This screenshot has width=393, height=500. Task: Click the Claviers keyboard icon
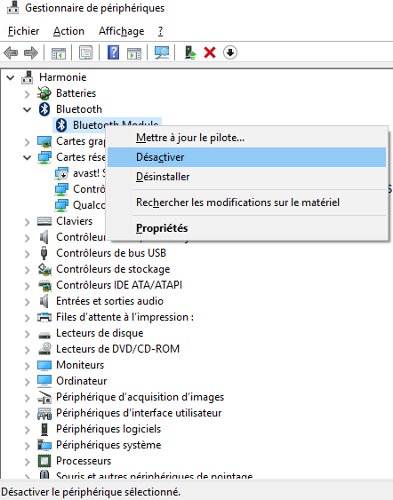pyautogui.click(x=44, y=221)
